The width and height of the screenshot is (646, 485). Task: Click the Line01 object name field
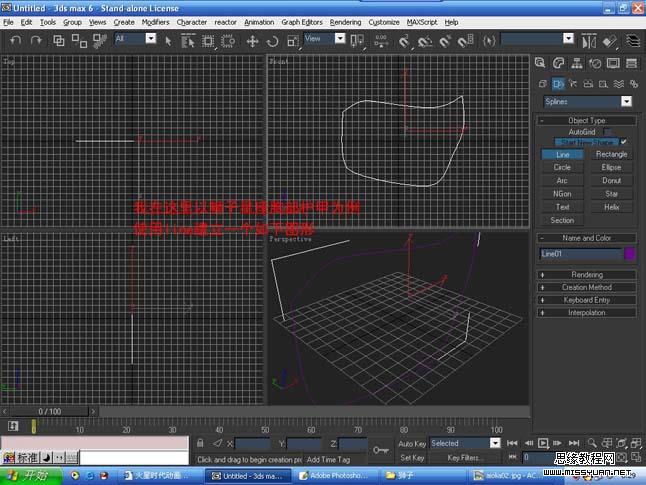tap(580, 254)
